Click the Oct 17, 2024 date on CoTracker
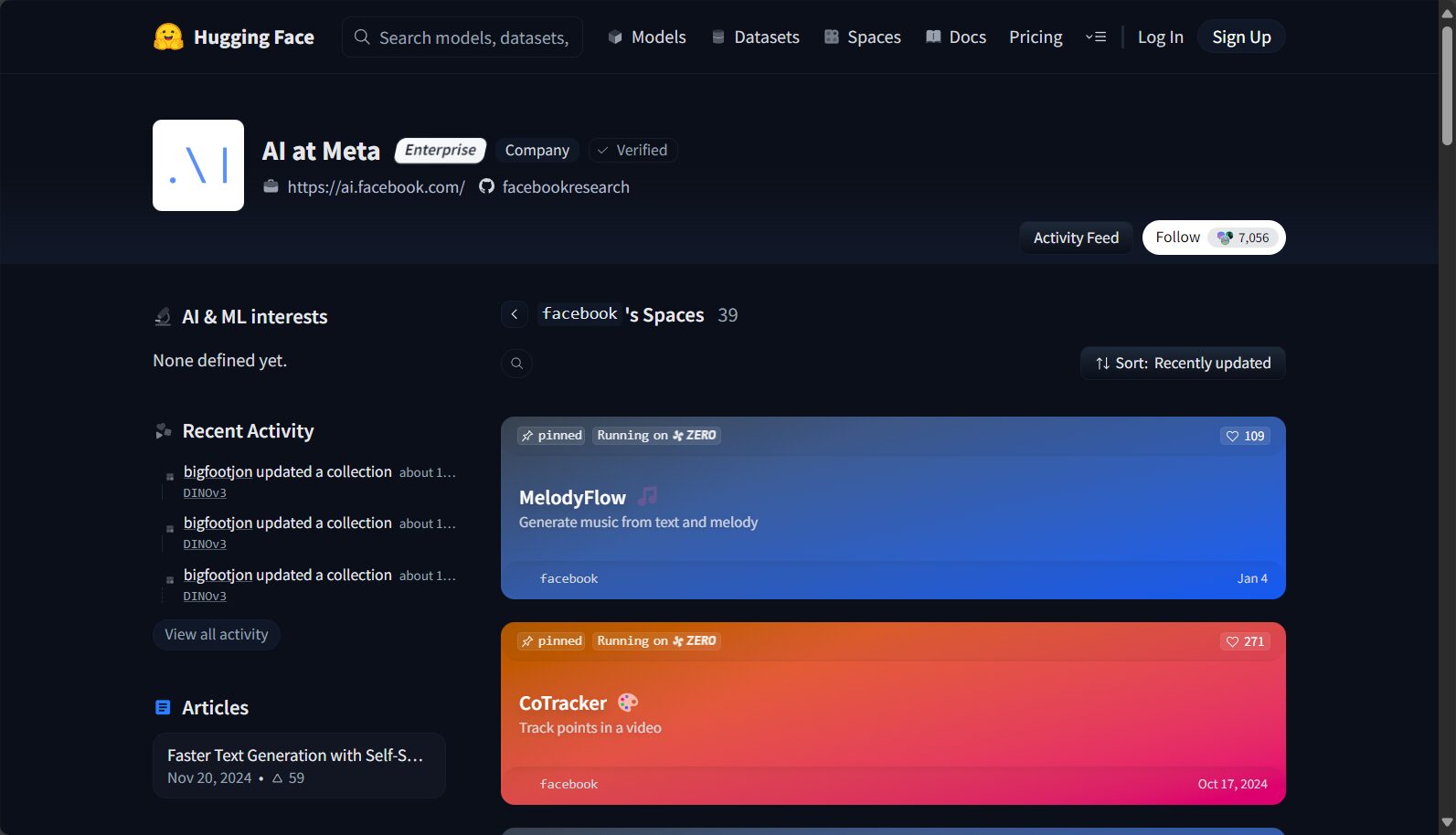Viewport: 1456px width, 835px height. (1232, 785)
